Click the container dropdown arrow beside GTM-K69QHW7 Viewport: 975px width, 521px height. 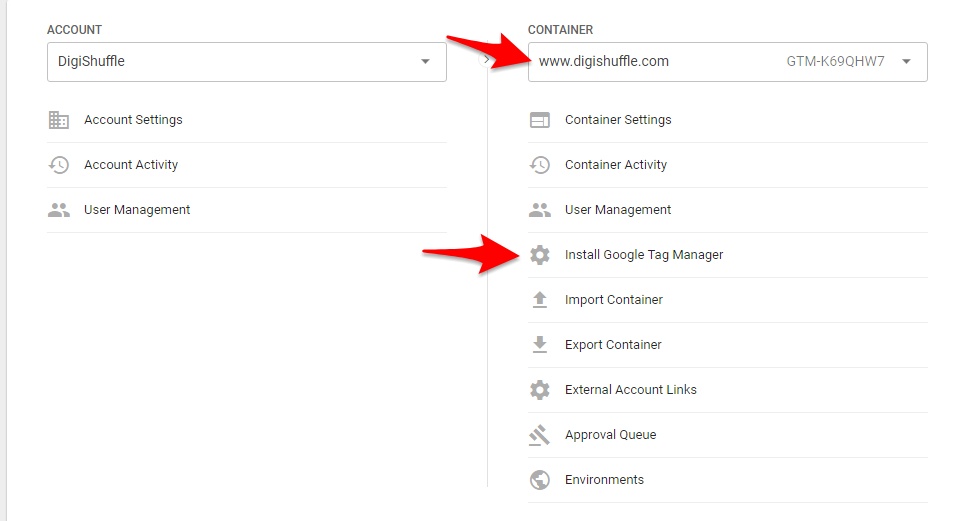coord(907,62)
